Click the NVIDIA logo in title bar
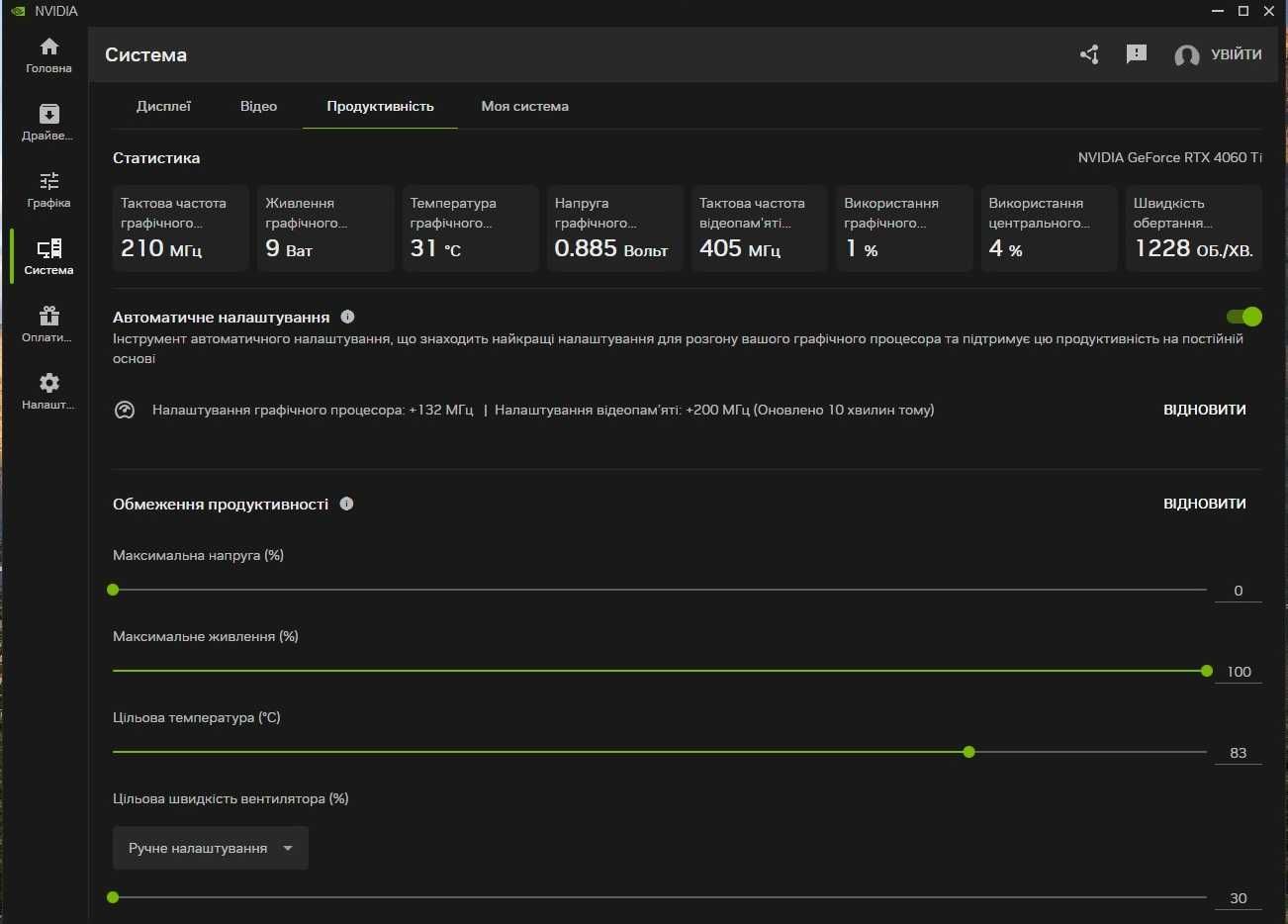 (x=18, y=11)
